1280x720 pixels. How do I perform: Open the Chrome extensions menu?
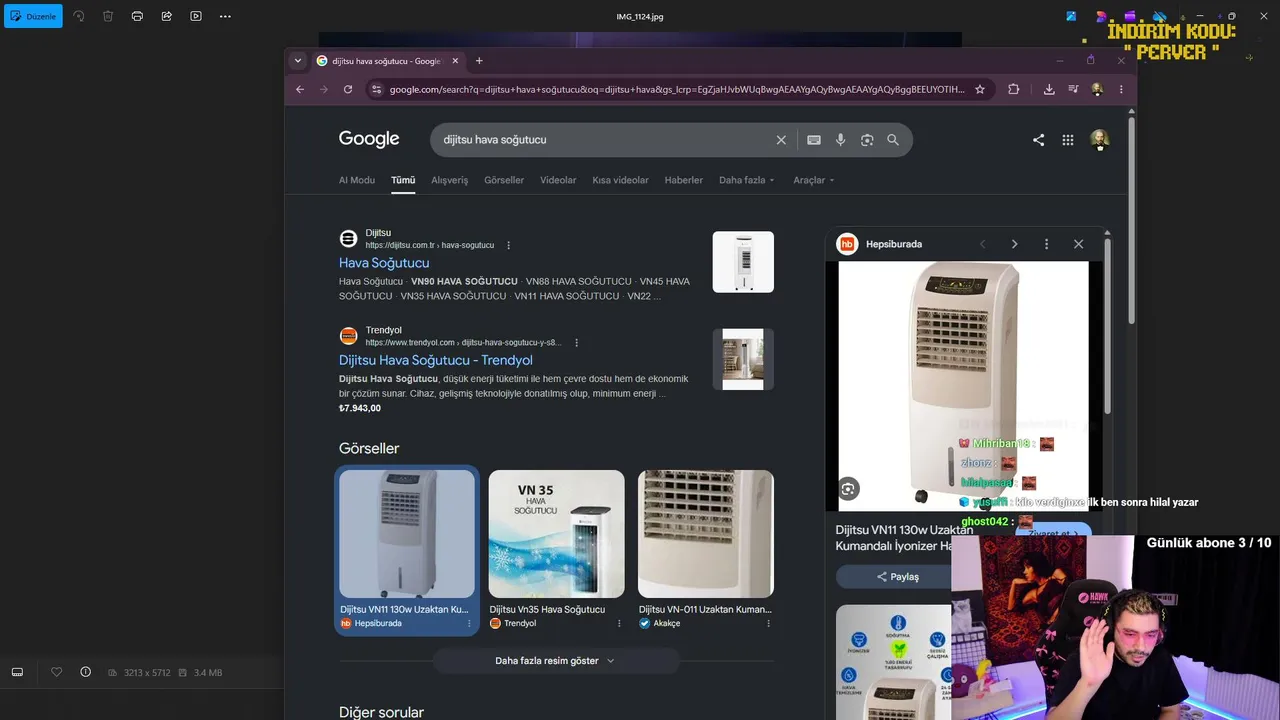pyautogui.click(x=1014, y=89)
